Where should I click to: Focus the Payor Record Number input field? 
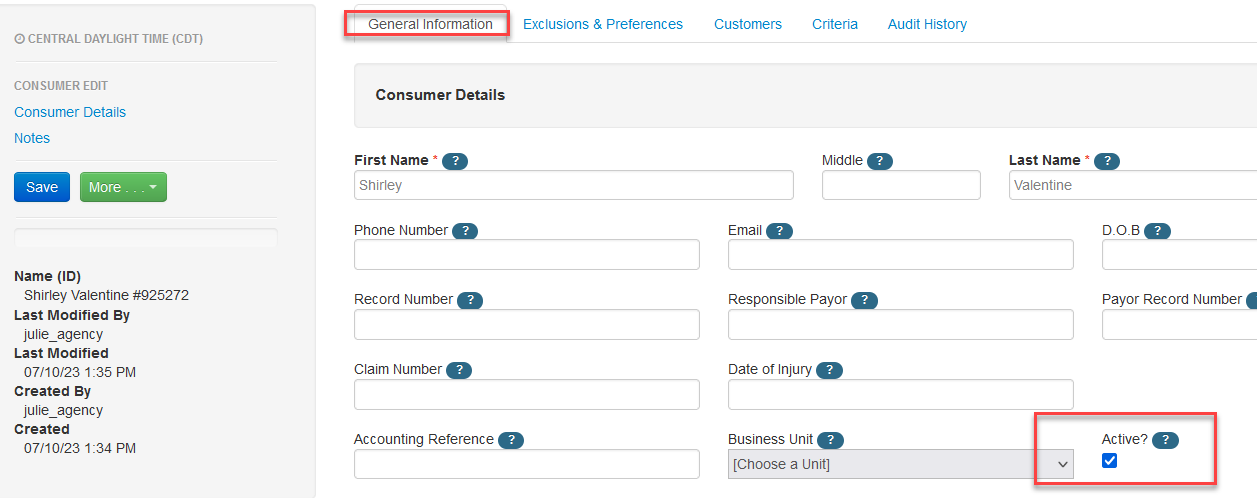pyautogui.click(x=1179, y=324)
